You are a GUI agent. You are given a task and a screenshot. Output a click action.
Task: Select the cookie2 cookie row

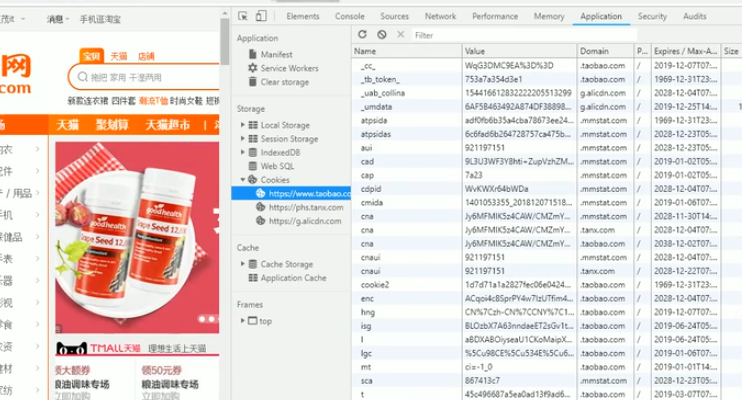547,284
